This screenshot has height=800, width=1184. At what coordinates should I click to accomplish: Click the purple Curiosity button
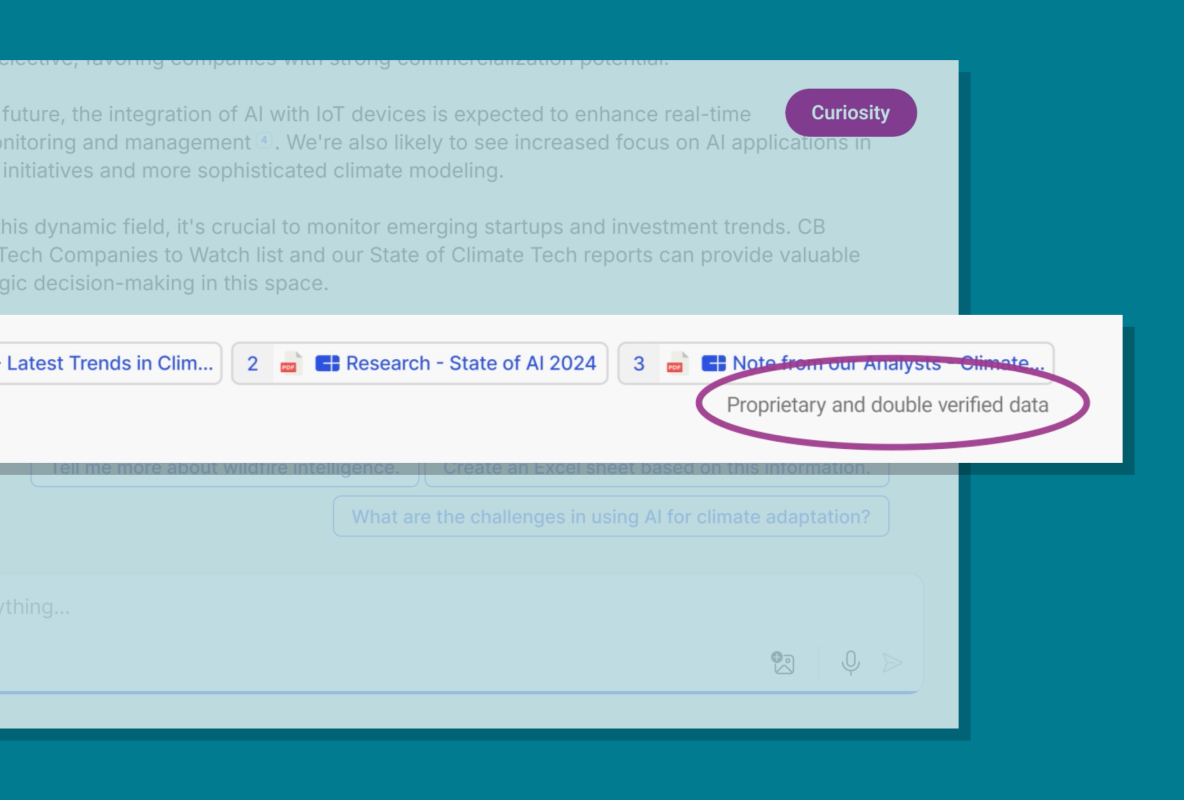coord(850,113)
